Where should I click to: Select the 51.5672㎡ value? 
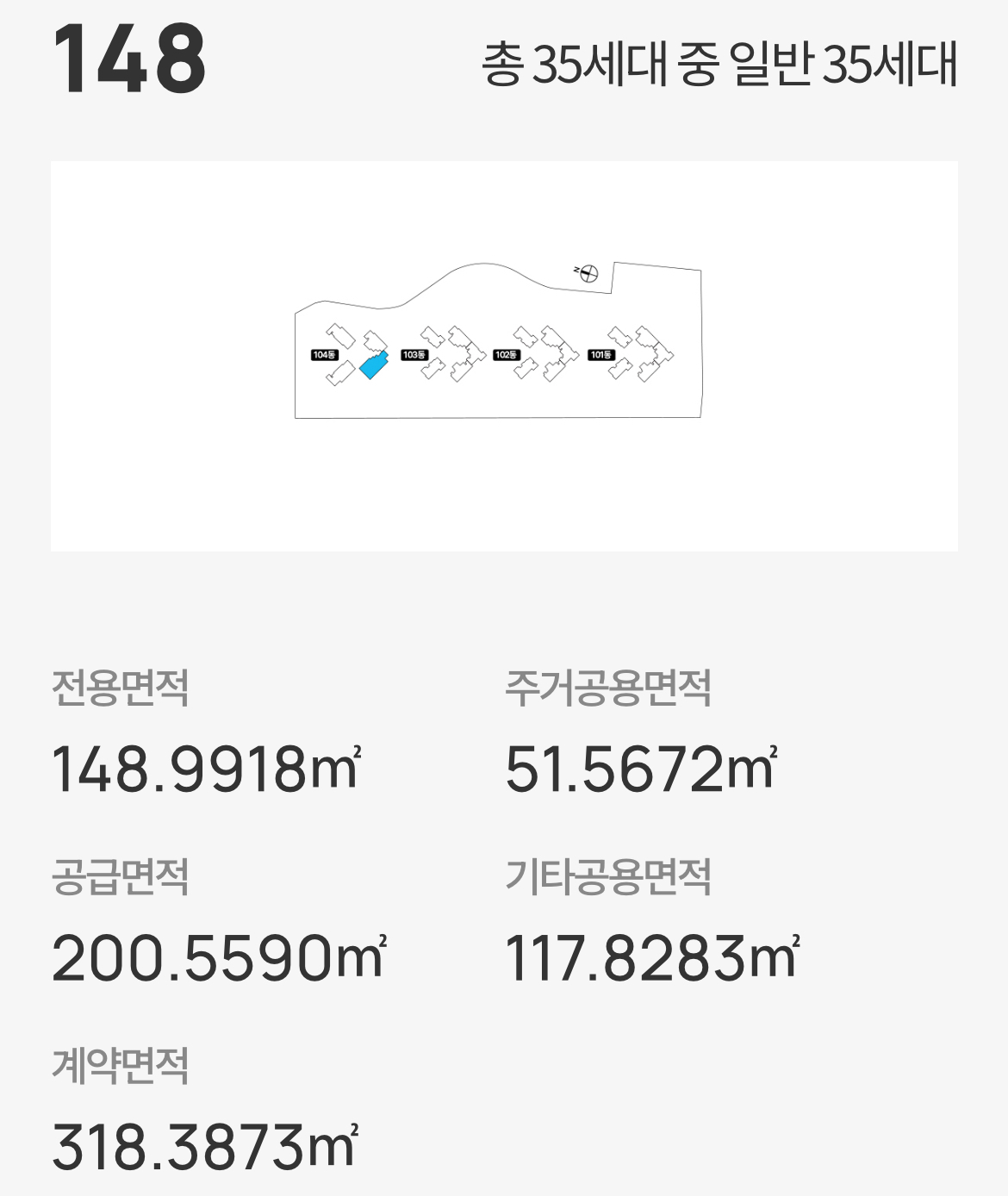click(641, 769)
